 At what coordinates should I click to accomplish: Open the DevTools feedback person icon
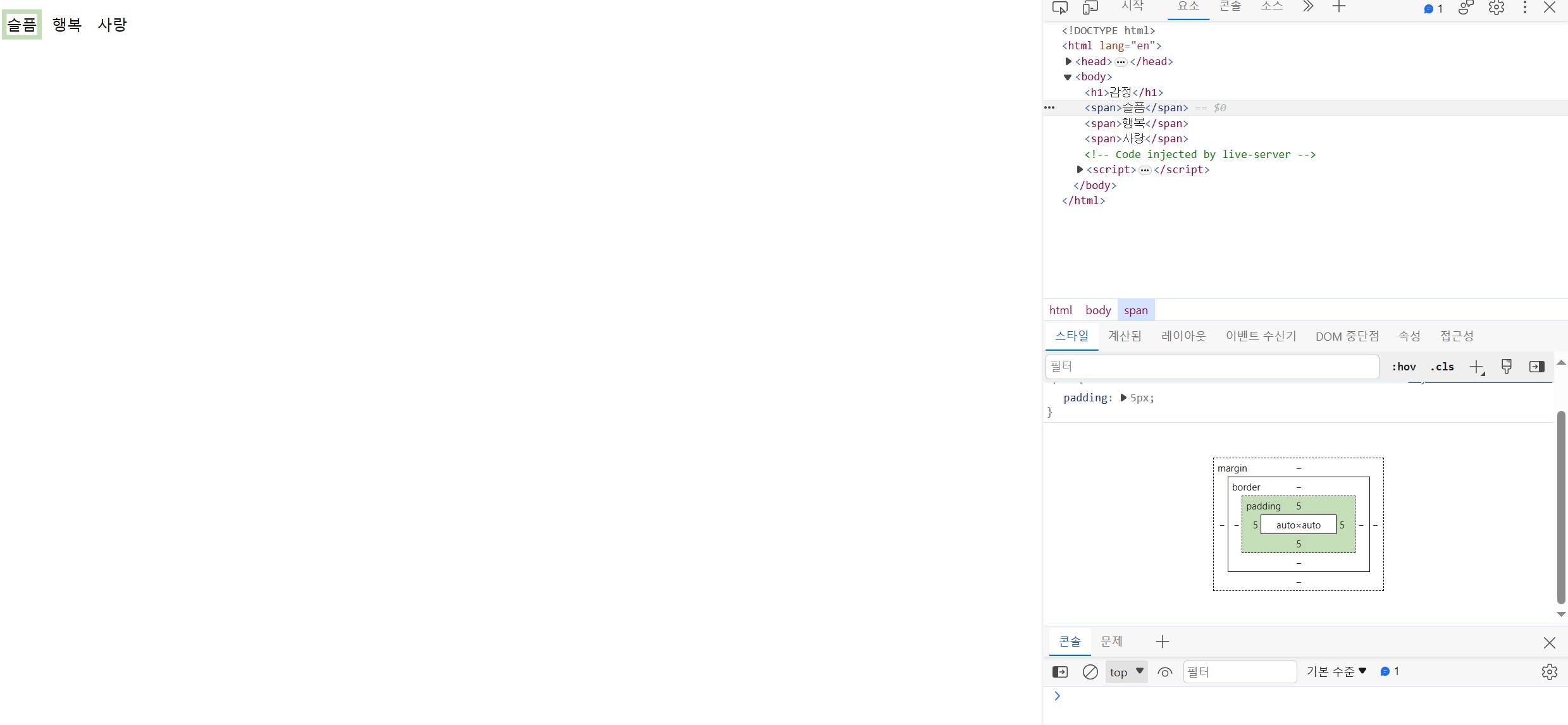point(1466,8)
